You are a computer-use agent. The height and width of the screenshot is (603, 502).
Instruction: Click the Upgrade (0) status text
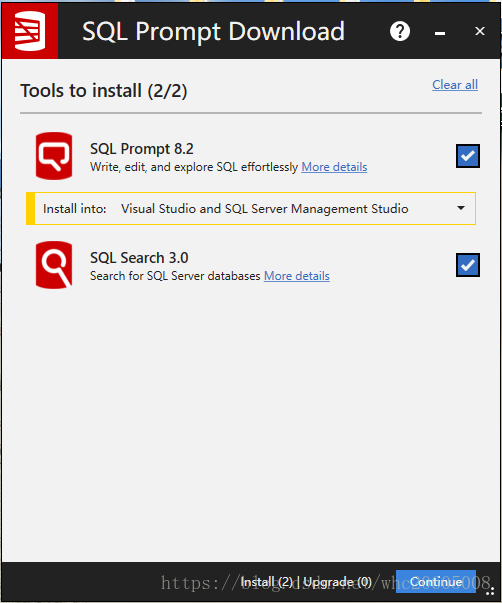click(x=337, y=582)
